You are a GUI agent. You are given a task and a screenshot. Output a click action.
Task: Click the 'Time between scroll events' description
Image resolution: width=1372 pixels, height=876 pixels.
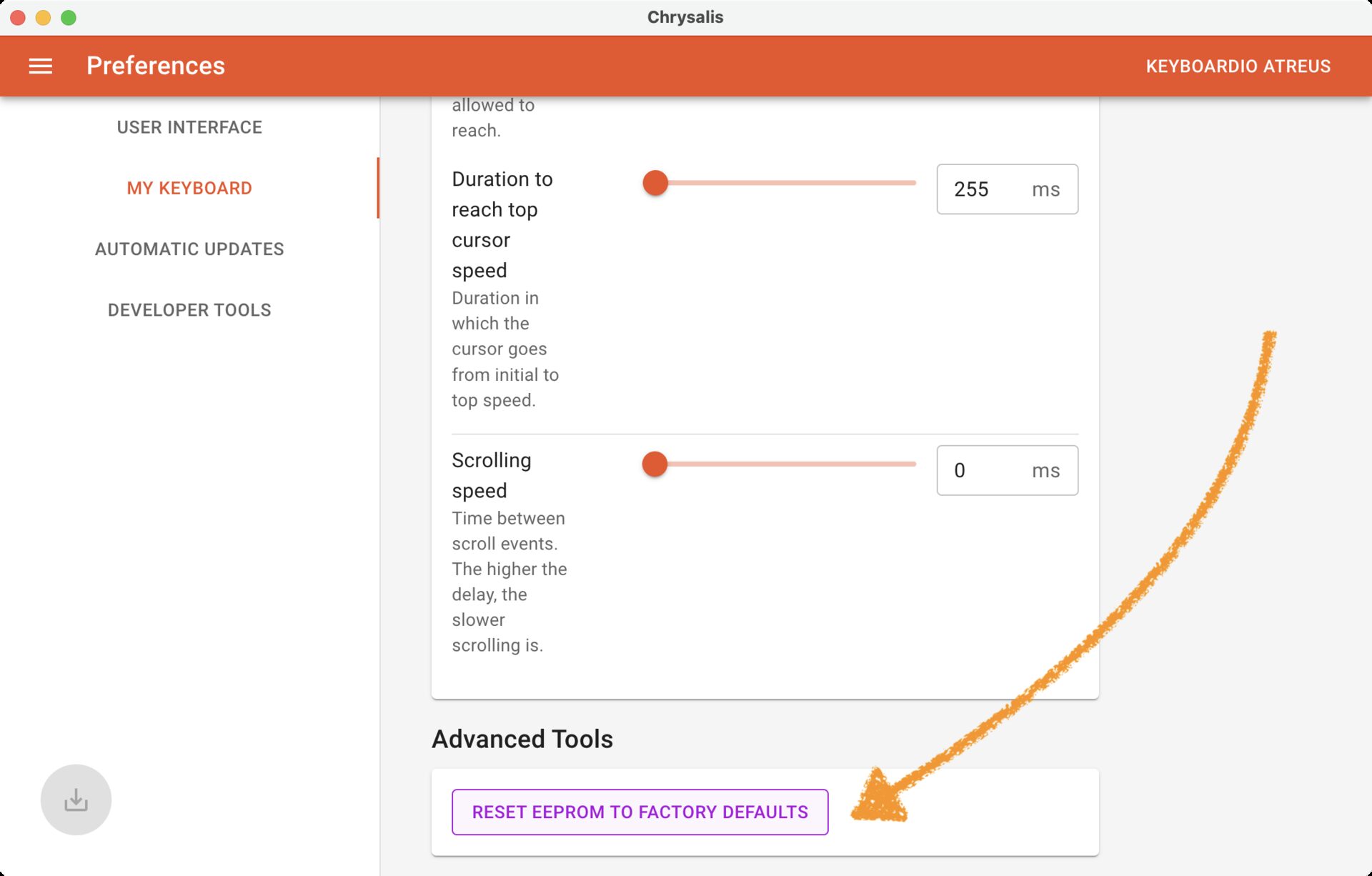pyautogui.click(x=509, y=582)
